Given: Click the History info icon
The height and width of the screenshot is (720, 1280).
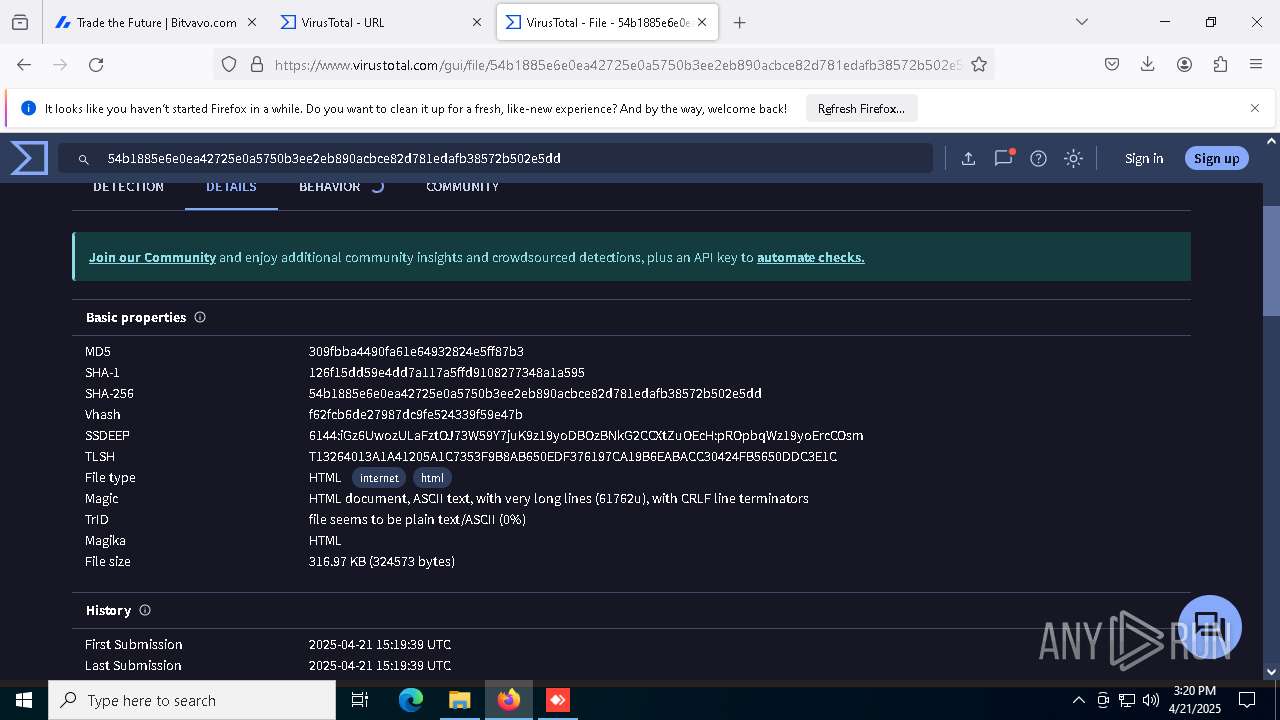Looking at the screenshot, I should point(145,610).
